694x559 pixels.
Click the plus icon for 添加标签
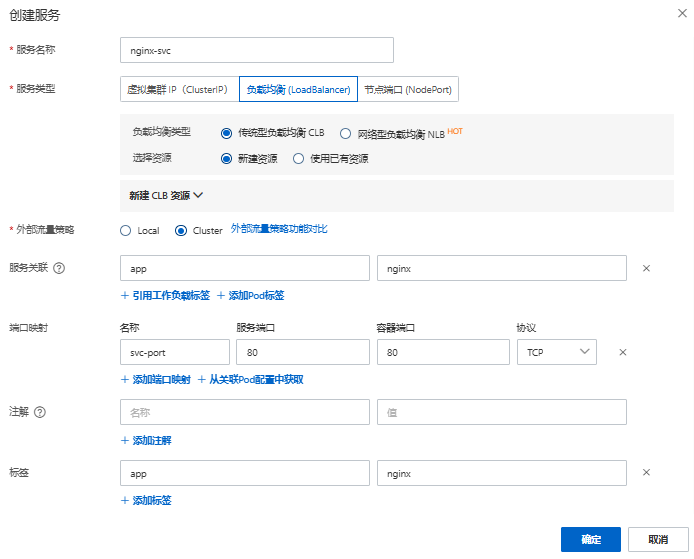[x=125, y=501]
